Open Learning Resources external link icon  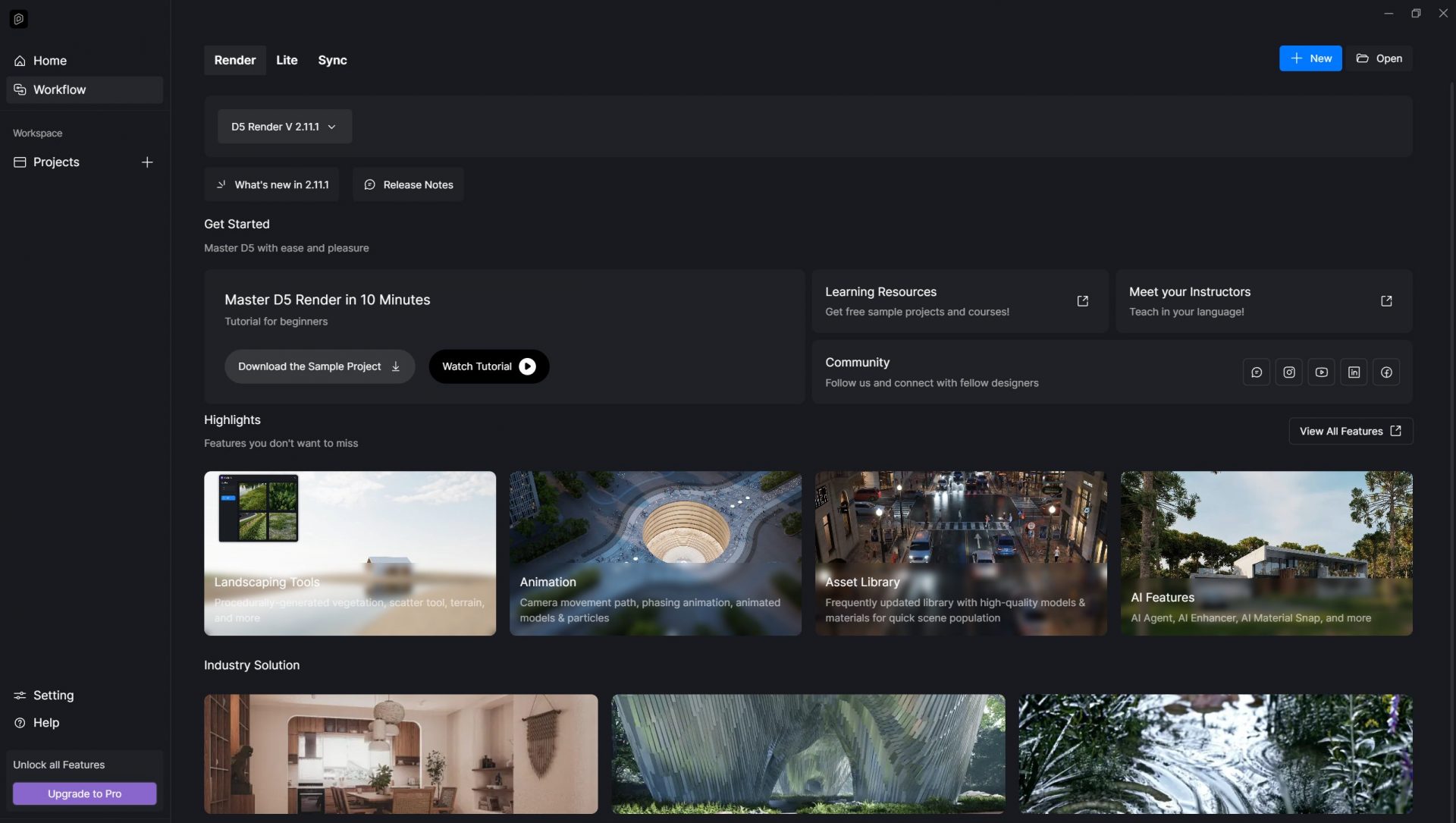[1082, 301]
